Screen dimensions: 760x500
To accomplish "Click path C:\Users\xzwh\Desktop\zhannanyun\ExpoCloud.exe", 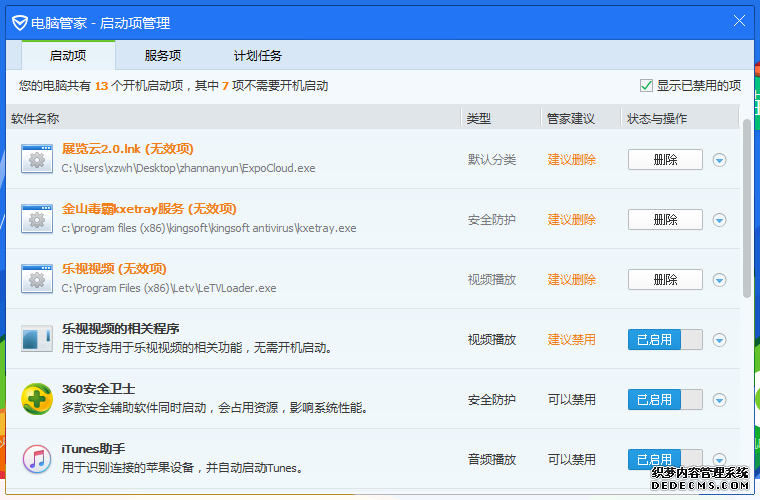I will (189, 168).
